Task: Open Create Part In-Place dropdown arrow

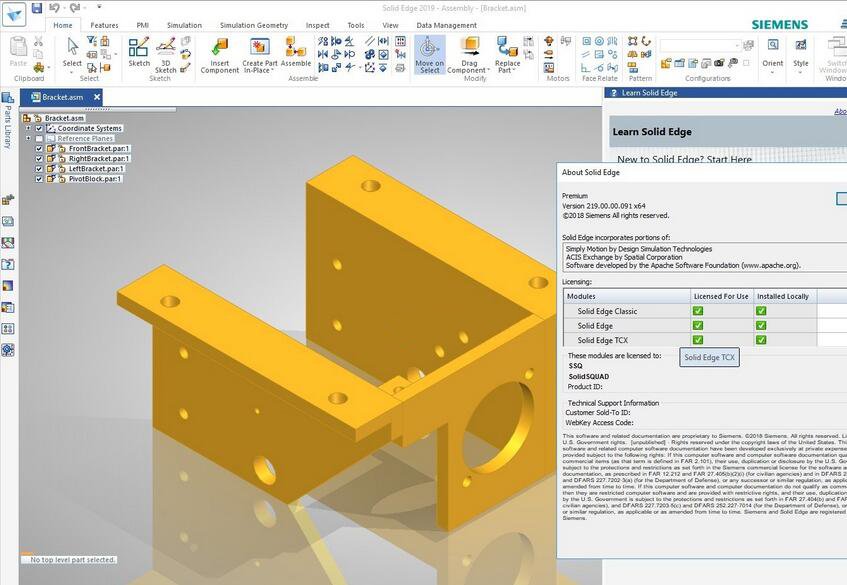Action: (272, 71)
